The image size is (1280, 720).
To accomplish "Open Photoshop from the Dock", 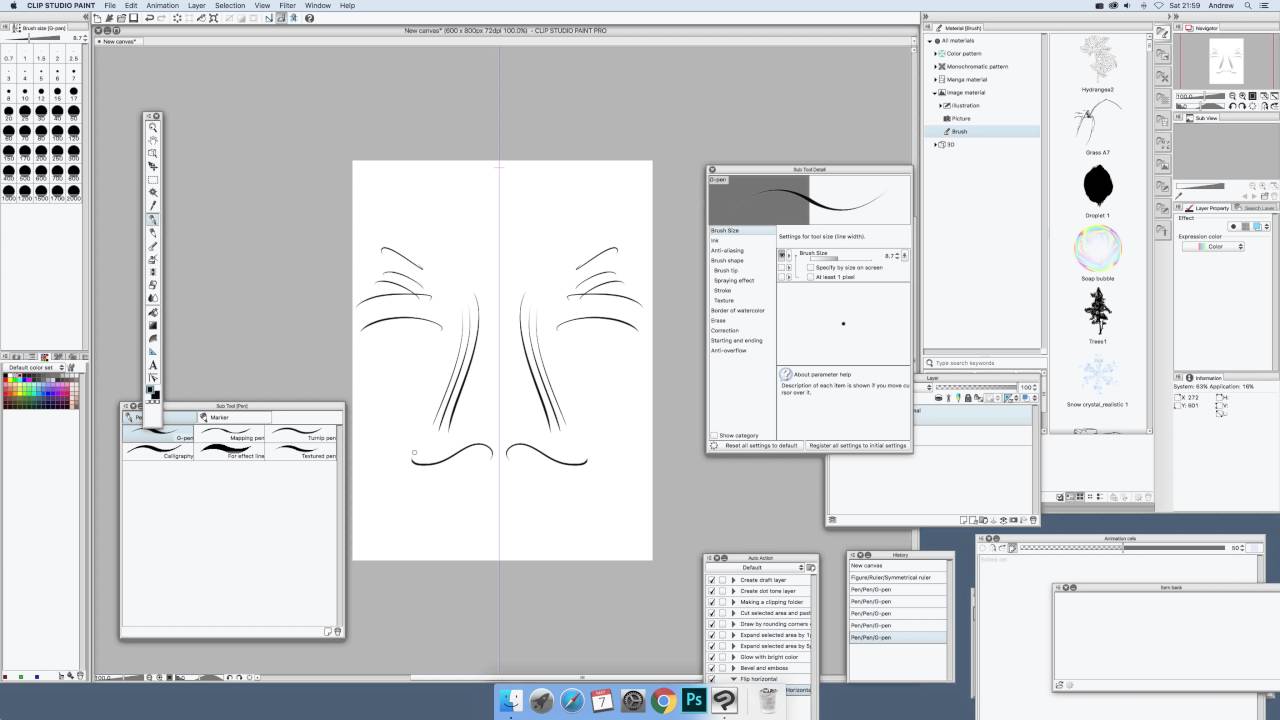I will [x=693, y=701].
